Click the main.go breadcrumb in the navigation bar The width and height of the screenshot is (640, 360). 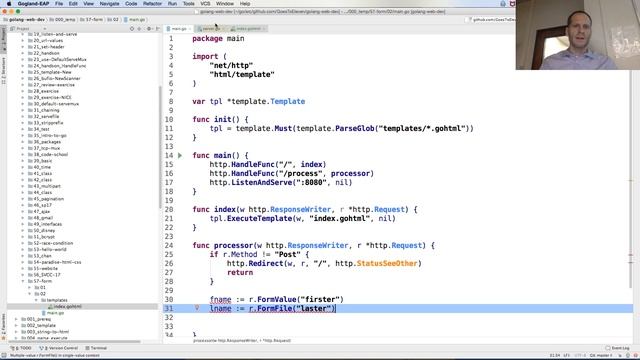pyautogui.click(x=135, y=20)
